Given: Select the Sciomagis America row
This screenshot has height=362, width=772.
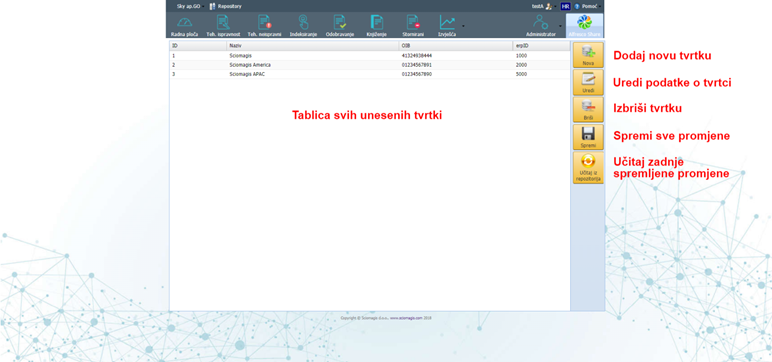Looking at the screenshot, I should [370, 65].
